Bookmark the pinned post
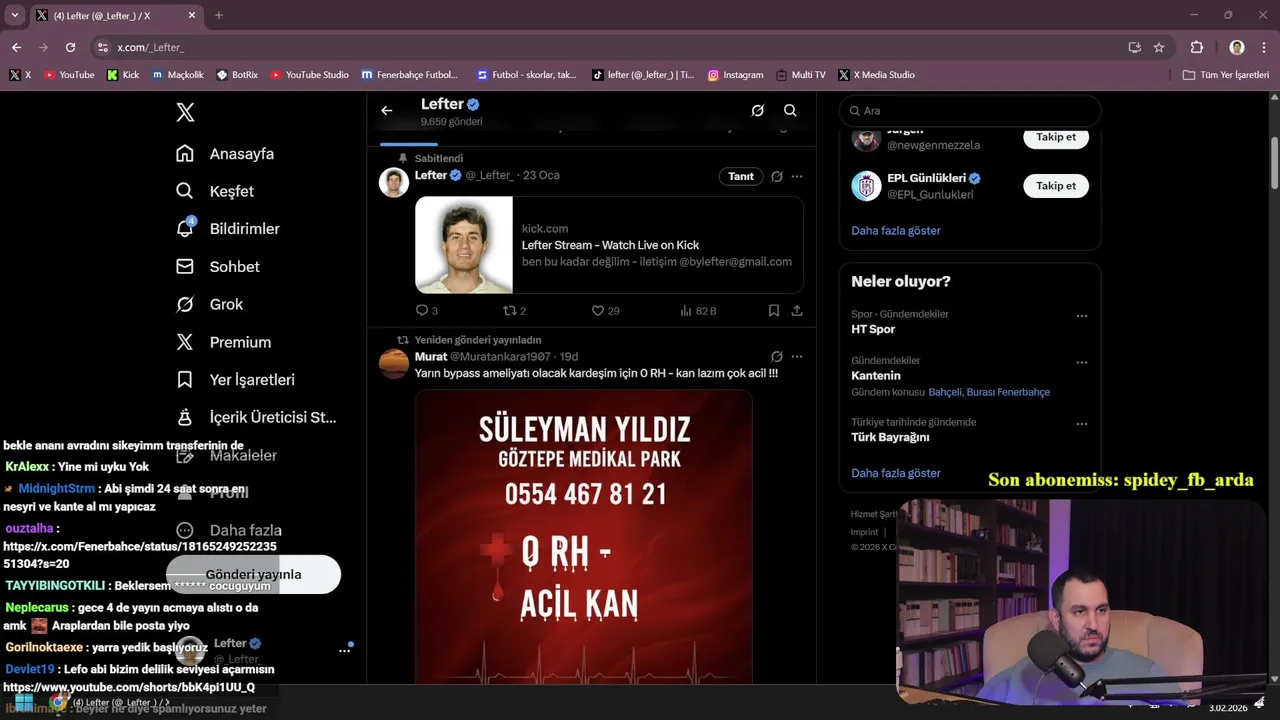1280x720 pixels. (774, 311)
